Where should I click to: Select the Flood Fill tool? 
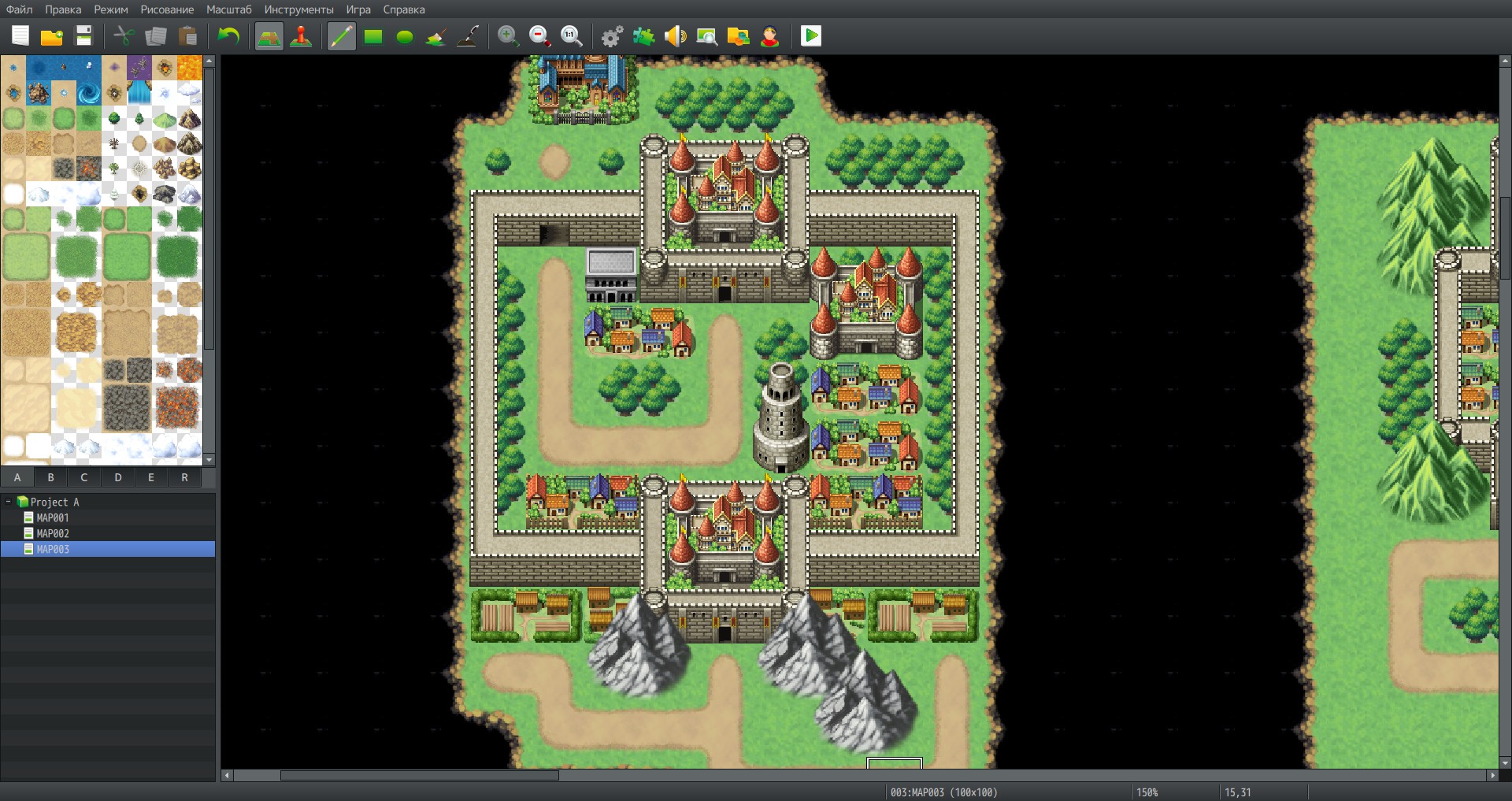(x=436, y=36)
